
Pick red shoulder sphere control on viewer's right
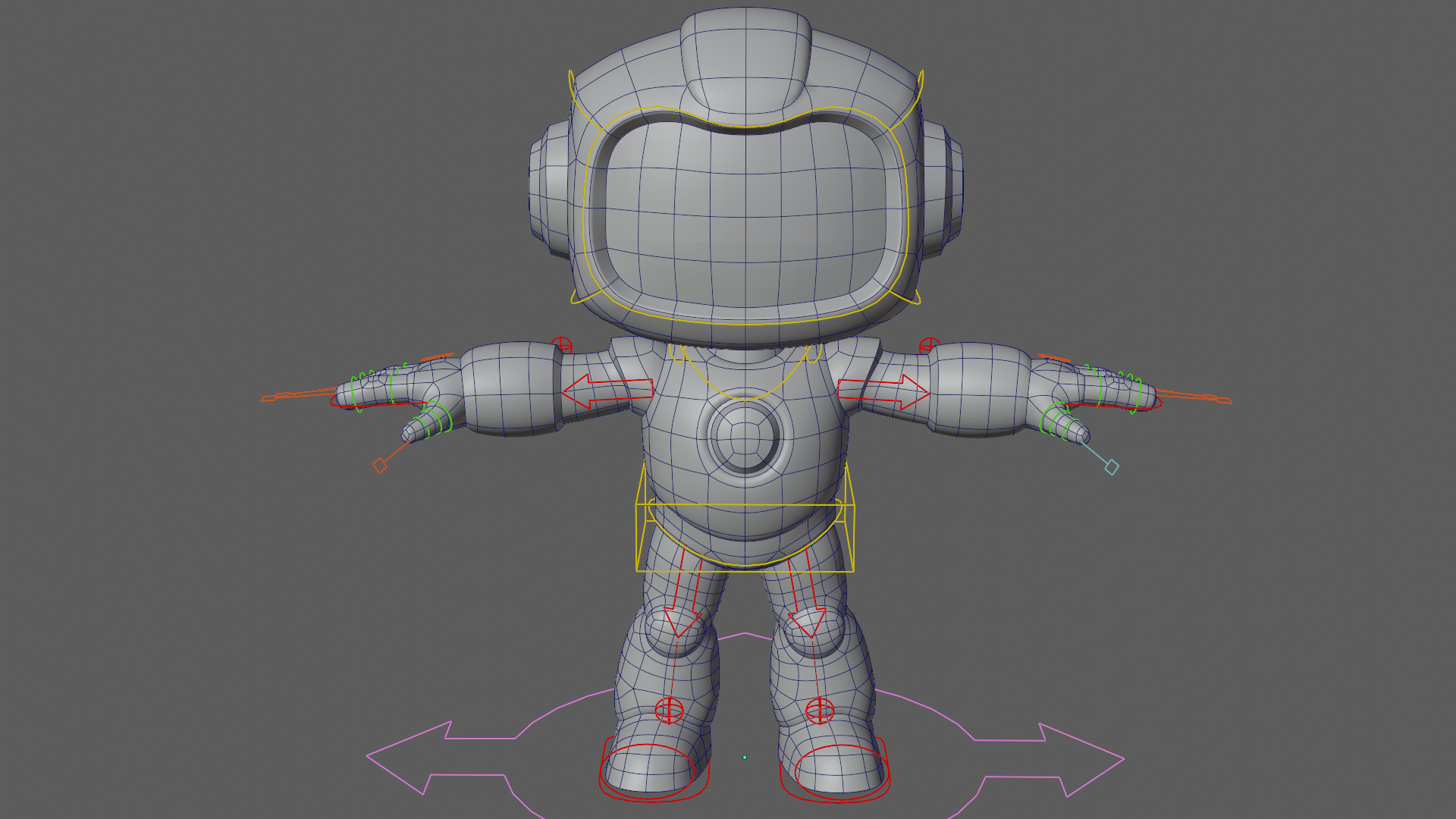[x=930, y=347]
